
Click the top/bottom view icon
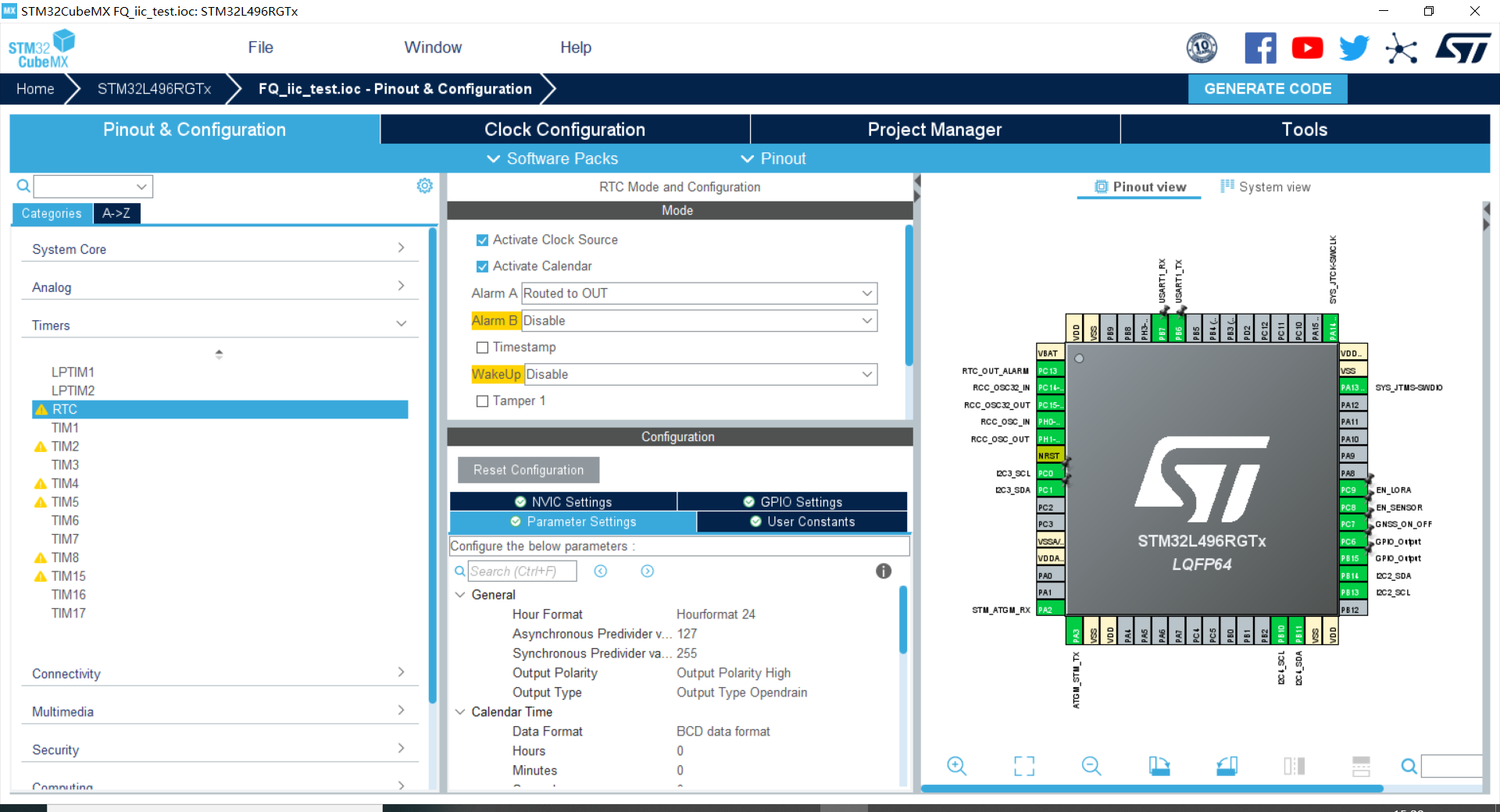(1361, 766)
